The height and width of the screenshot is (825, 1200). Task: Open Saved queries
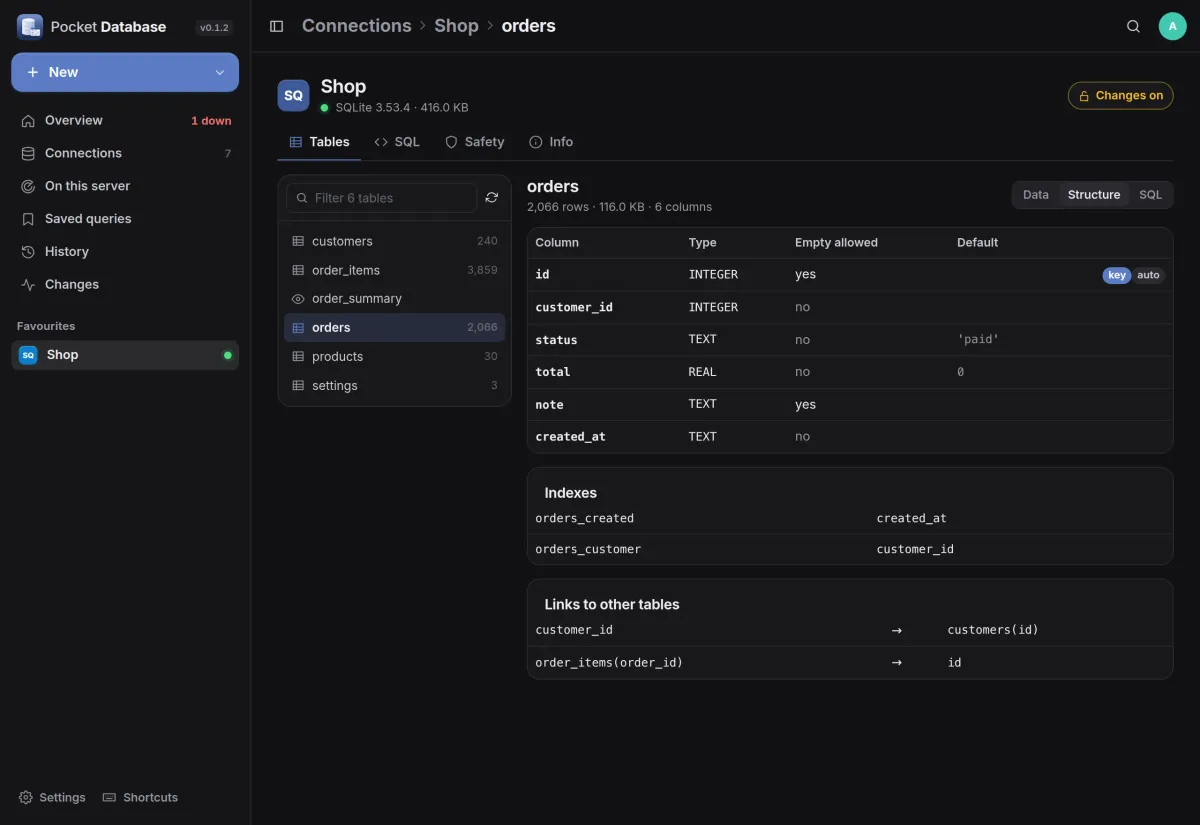125,219
